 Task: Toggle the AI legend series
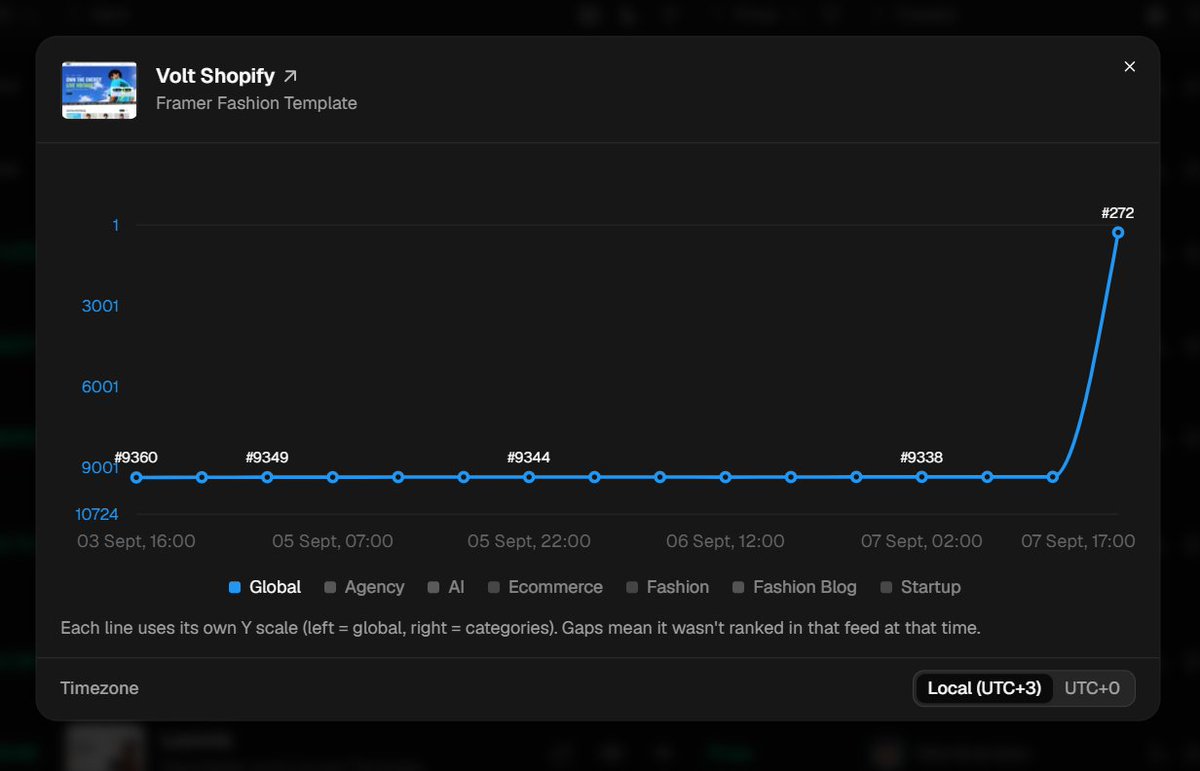(x=446, y=587)
